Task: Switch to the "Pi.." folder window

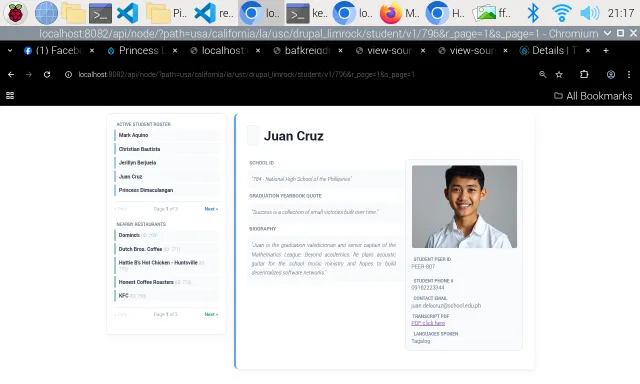Action: (167, 13)
